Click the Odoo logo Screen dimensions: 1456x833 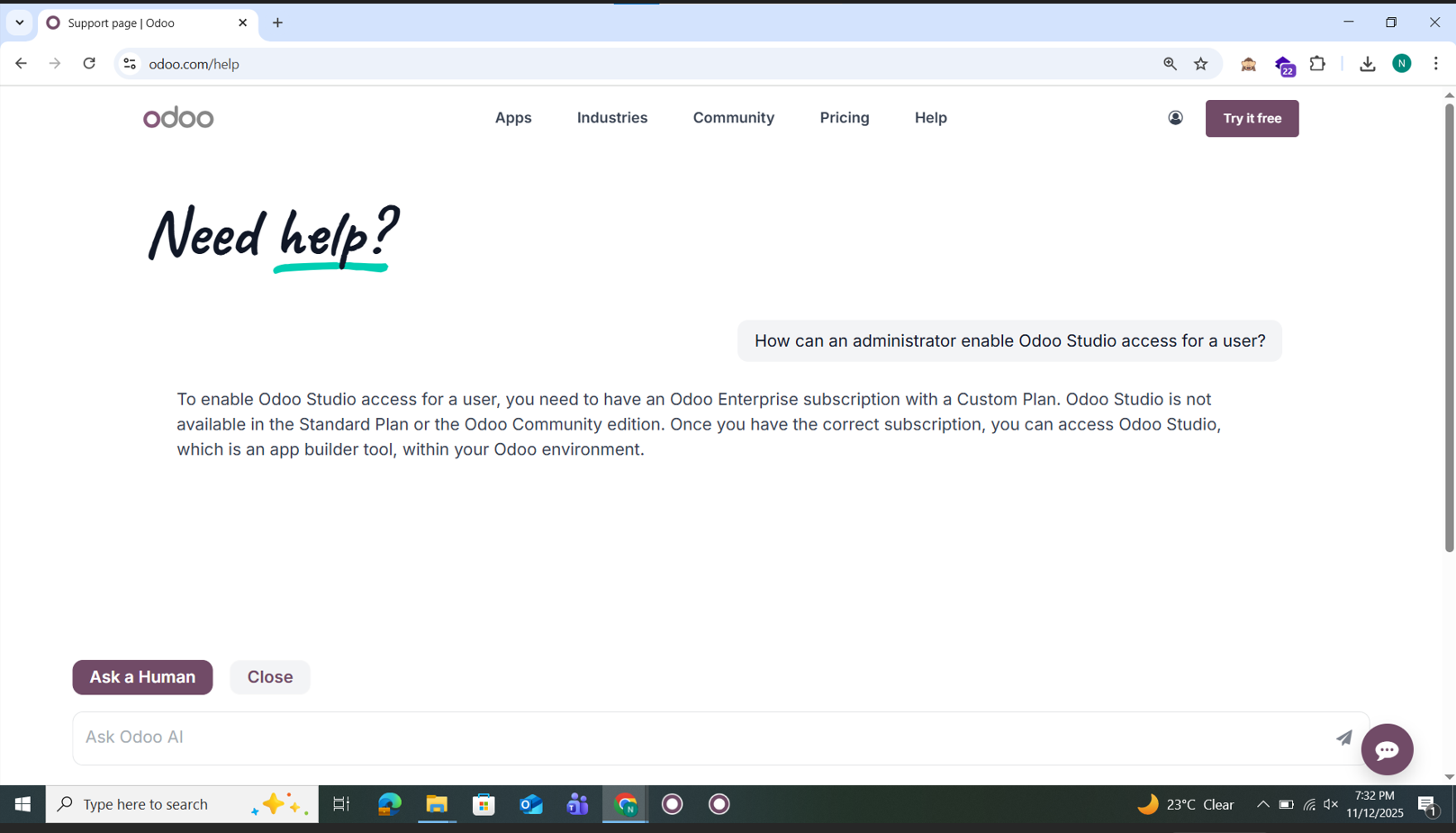click(x=178, y=118)
